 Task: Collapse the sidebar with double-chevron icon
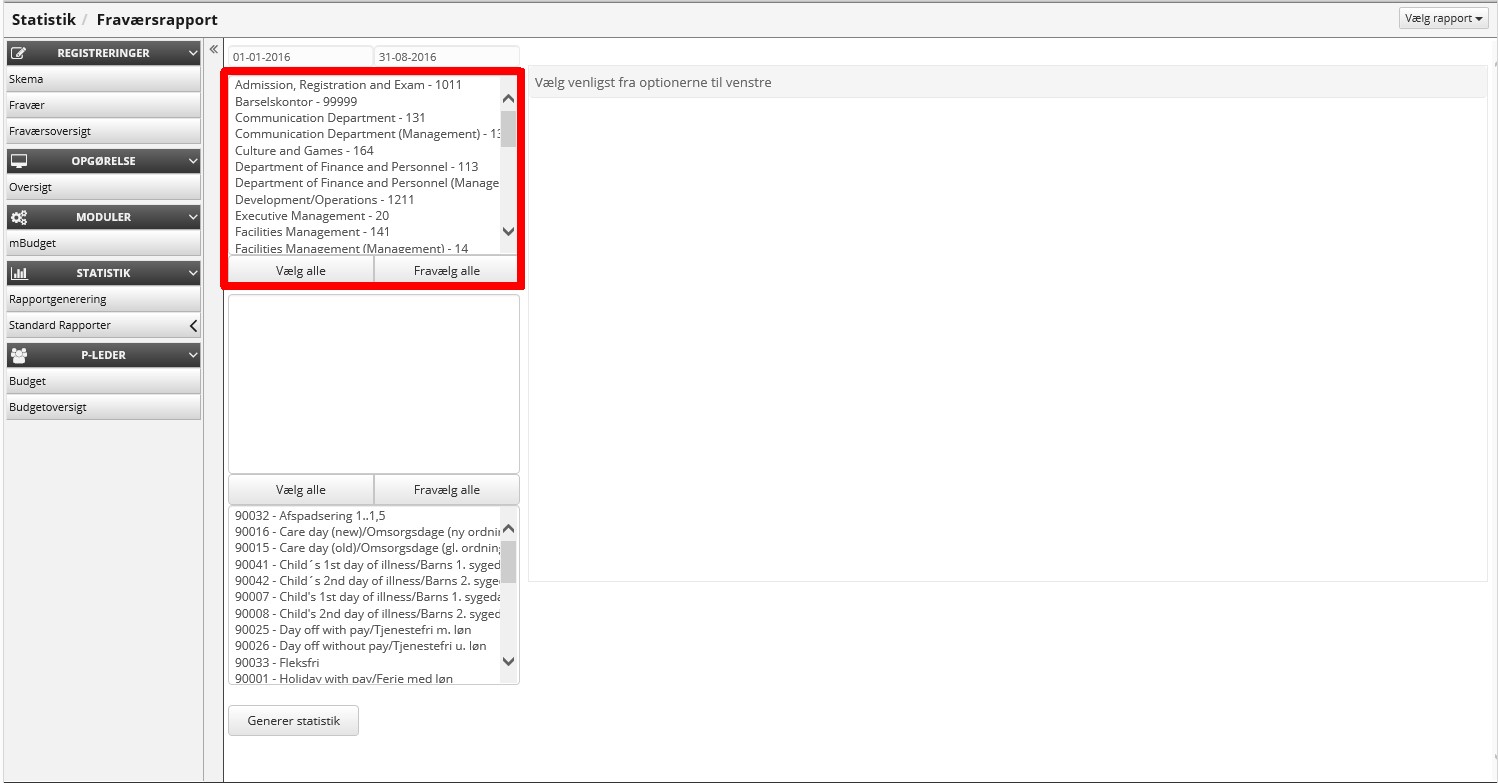(213, 49)
